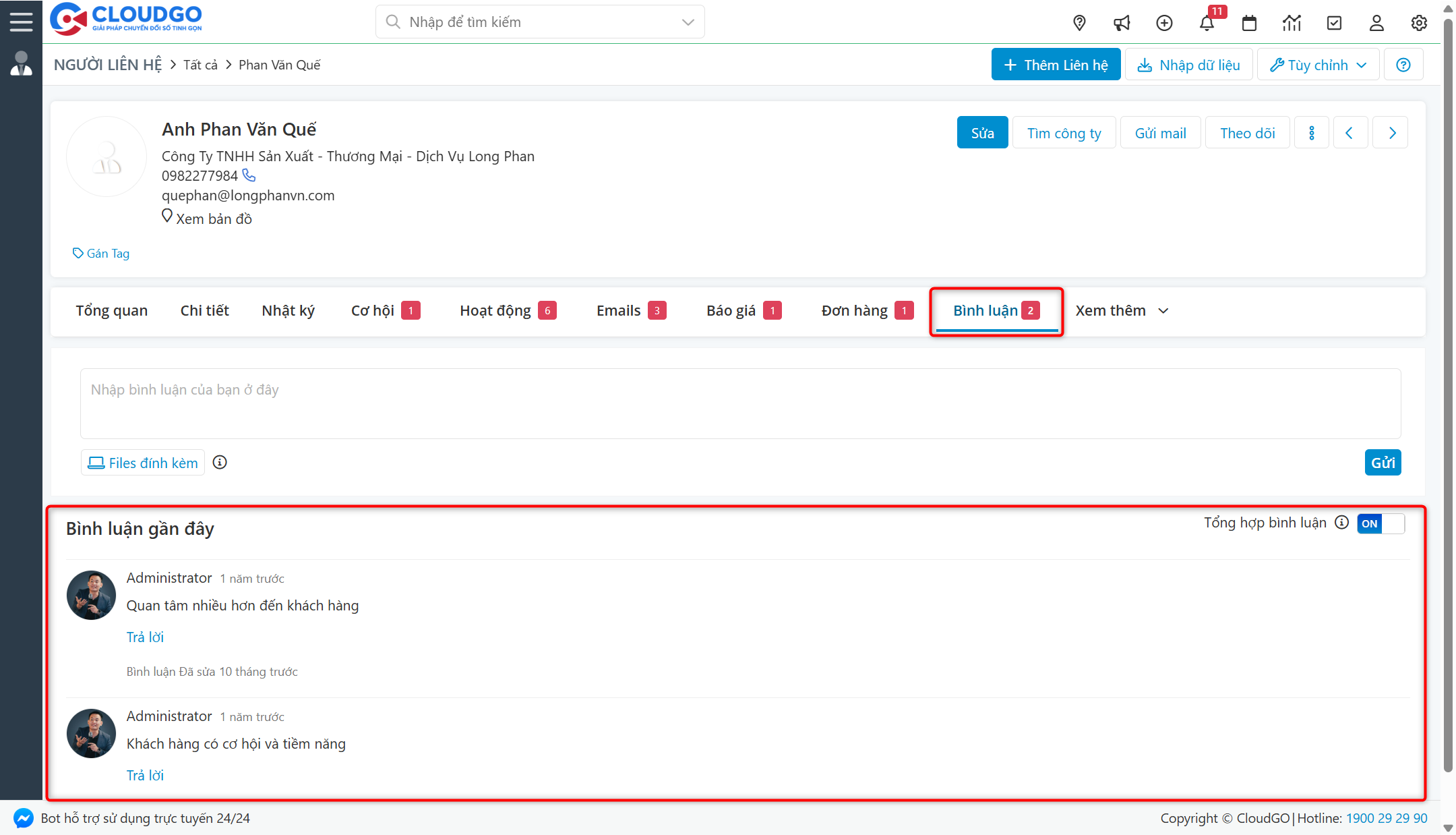The height and width of the screenshot is (835, 1456).
Task: Click the Gán Tag link
Action: coord(102,254)
